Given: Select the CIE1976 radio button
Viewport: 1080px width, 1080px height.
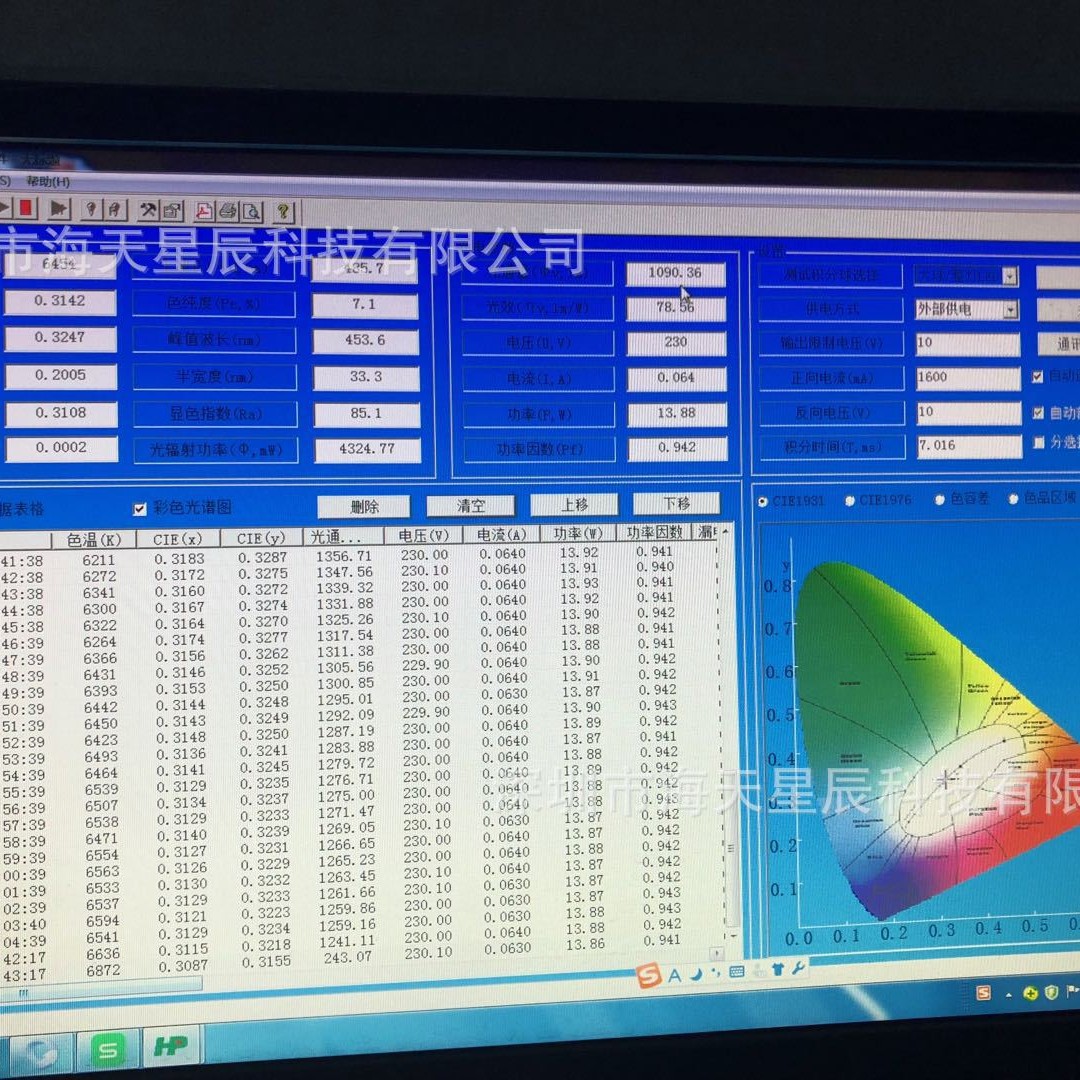Looking at the screenshot, I should coord(850,501).
